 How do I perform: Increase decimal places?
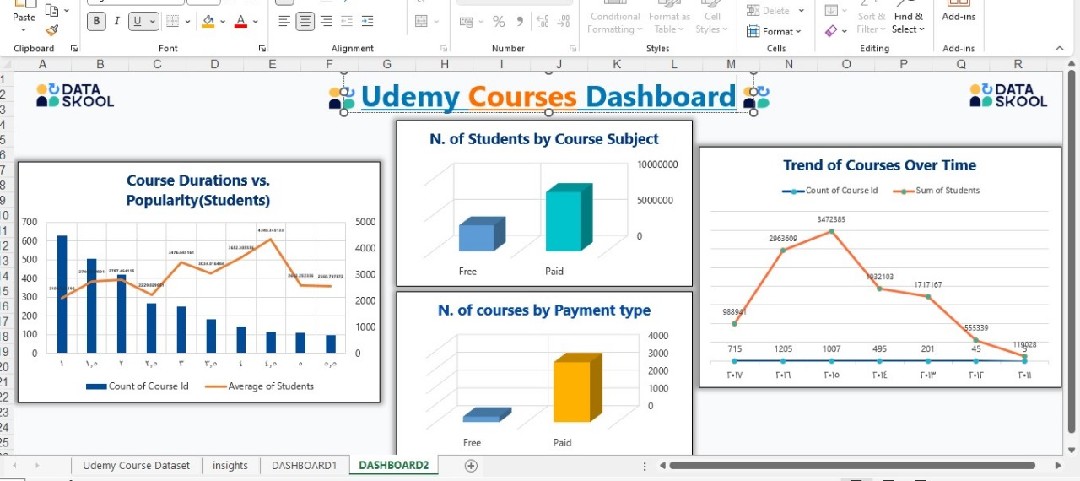click(x=543, y=22)
